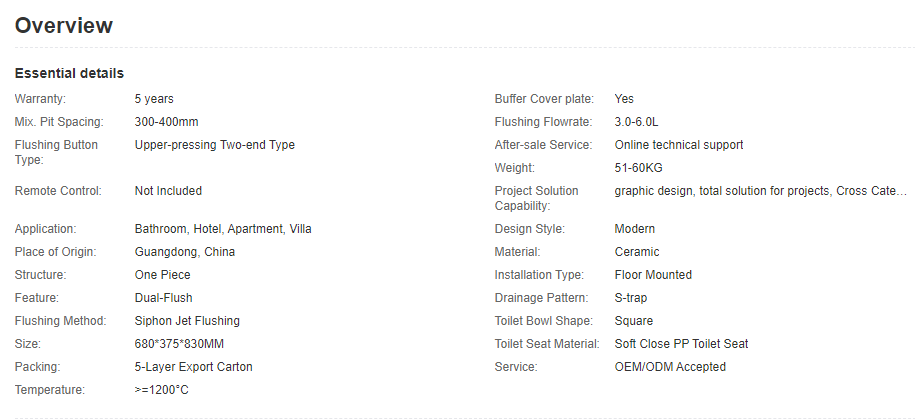Viewport: 915px width, 419px height.
Task: Select the Dual-Flush feature value
Action: coord(163,298)
